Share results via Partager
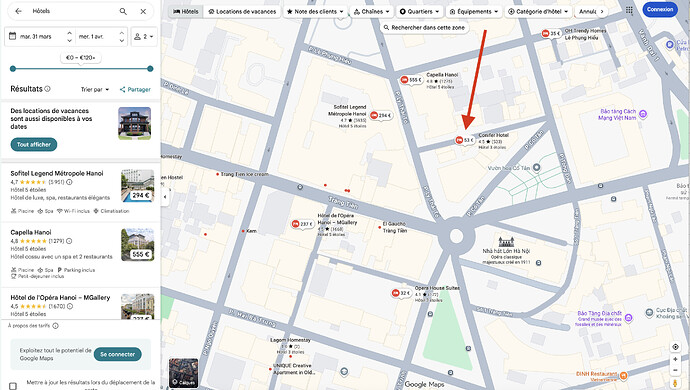 coord(135,89)
